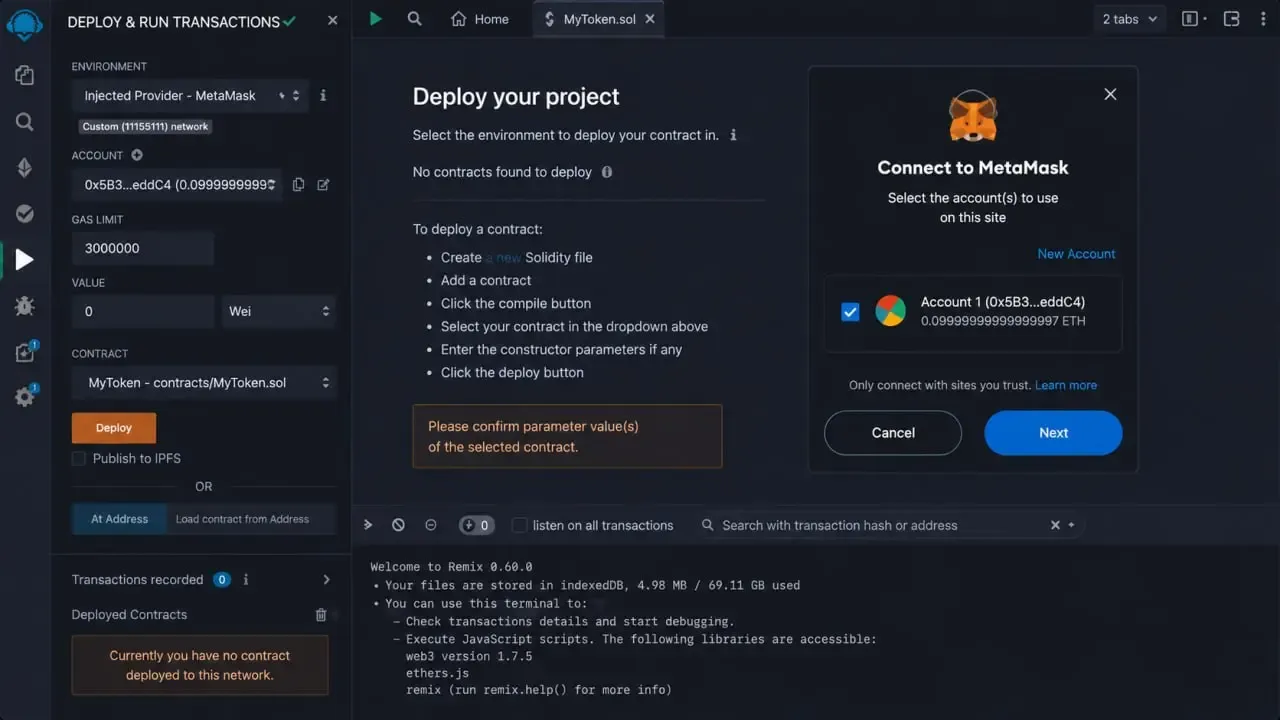The width and height of the screenshot is (1280, 720).
Task: Click the magnifier icon in the tab bar
Action: click(x=414, y=18)
